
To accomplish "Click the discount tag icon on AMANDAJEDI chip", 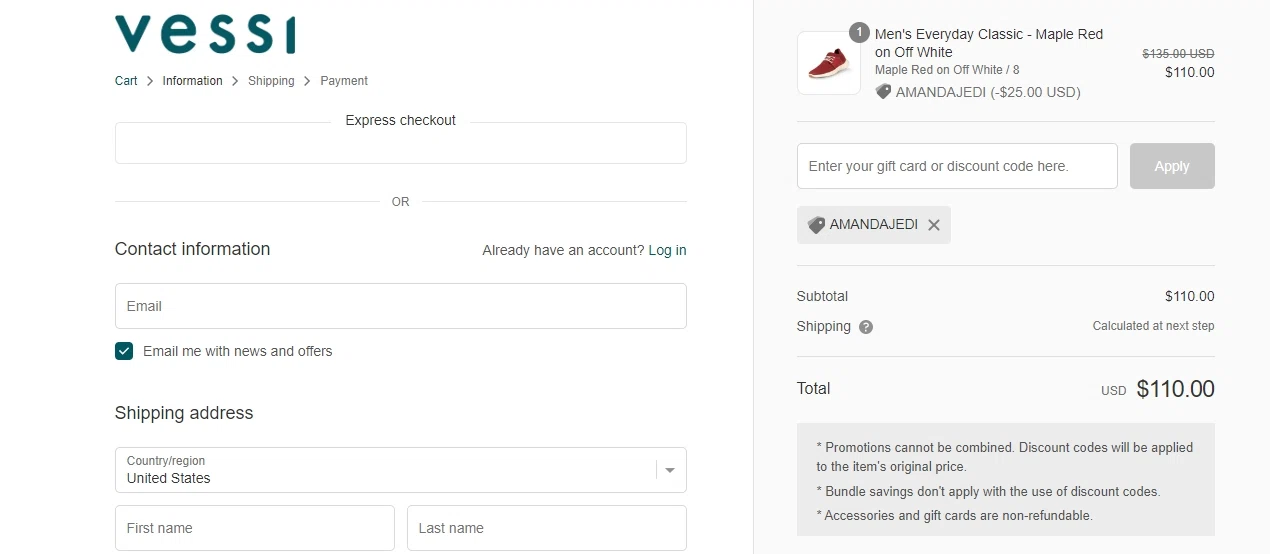I will [x=816, y=225].
